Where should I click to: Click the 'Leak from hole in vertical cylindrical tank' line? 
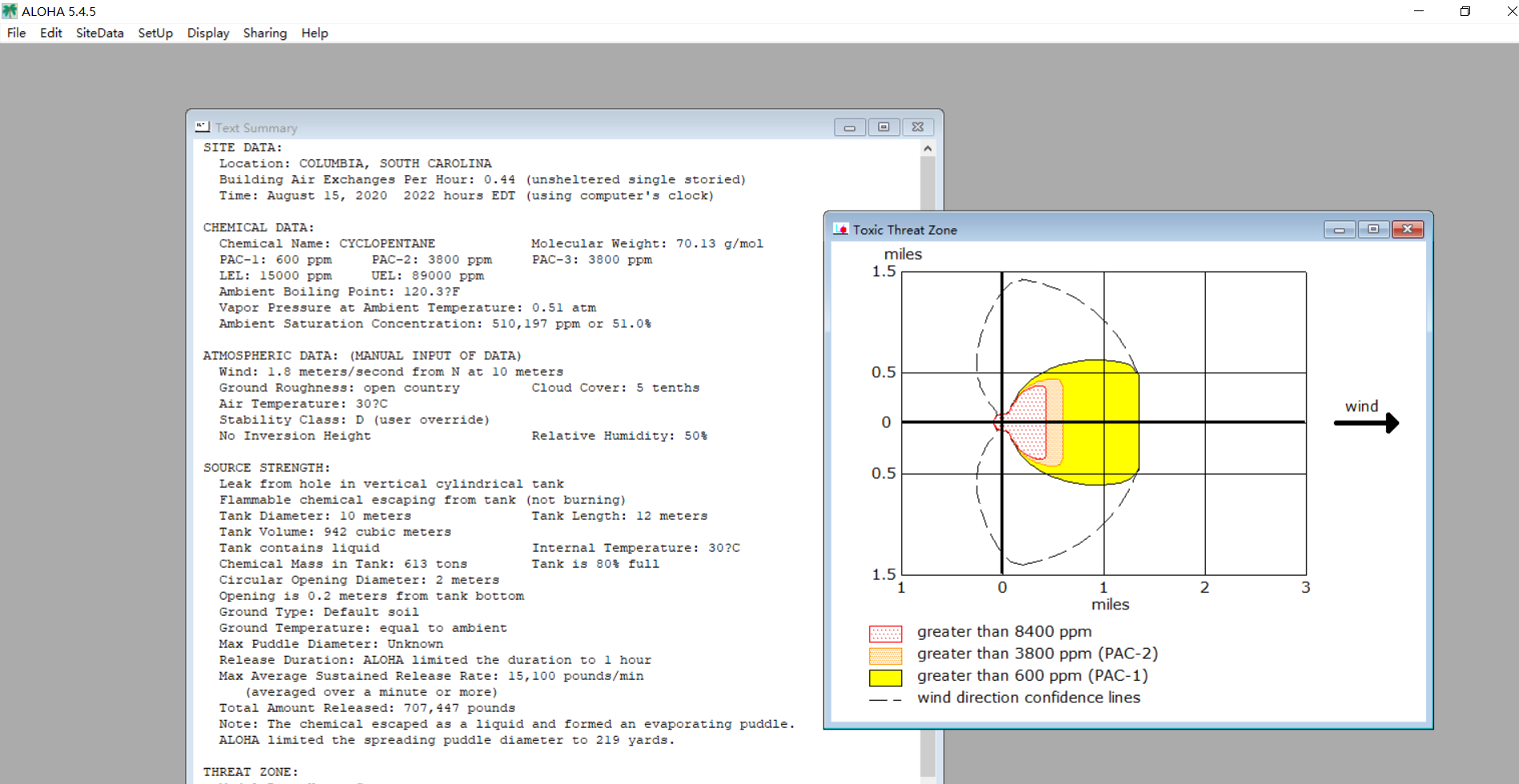click(391, 484)
